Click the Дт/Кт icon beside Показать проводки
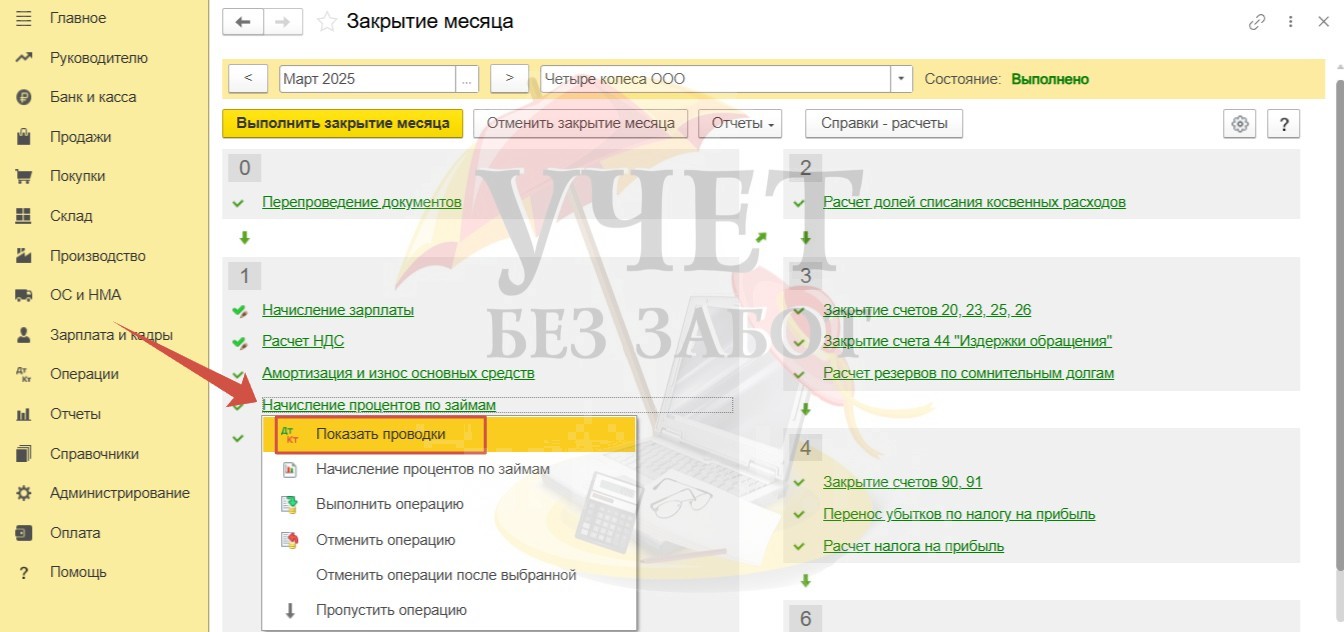 tap(290, 434)
